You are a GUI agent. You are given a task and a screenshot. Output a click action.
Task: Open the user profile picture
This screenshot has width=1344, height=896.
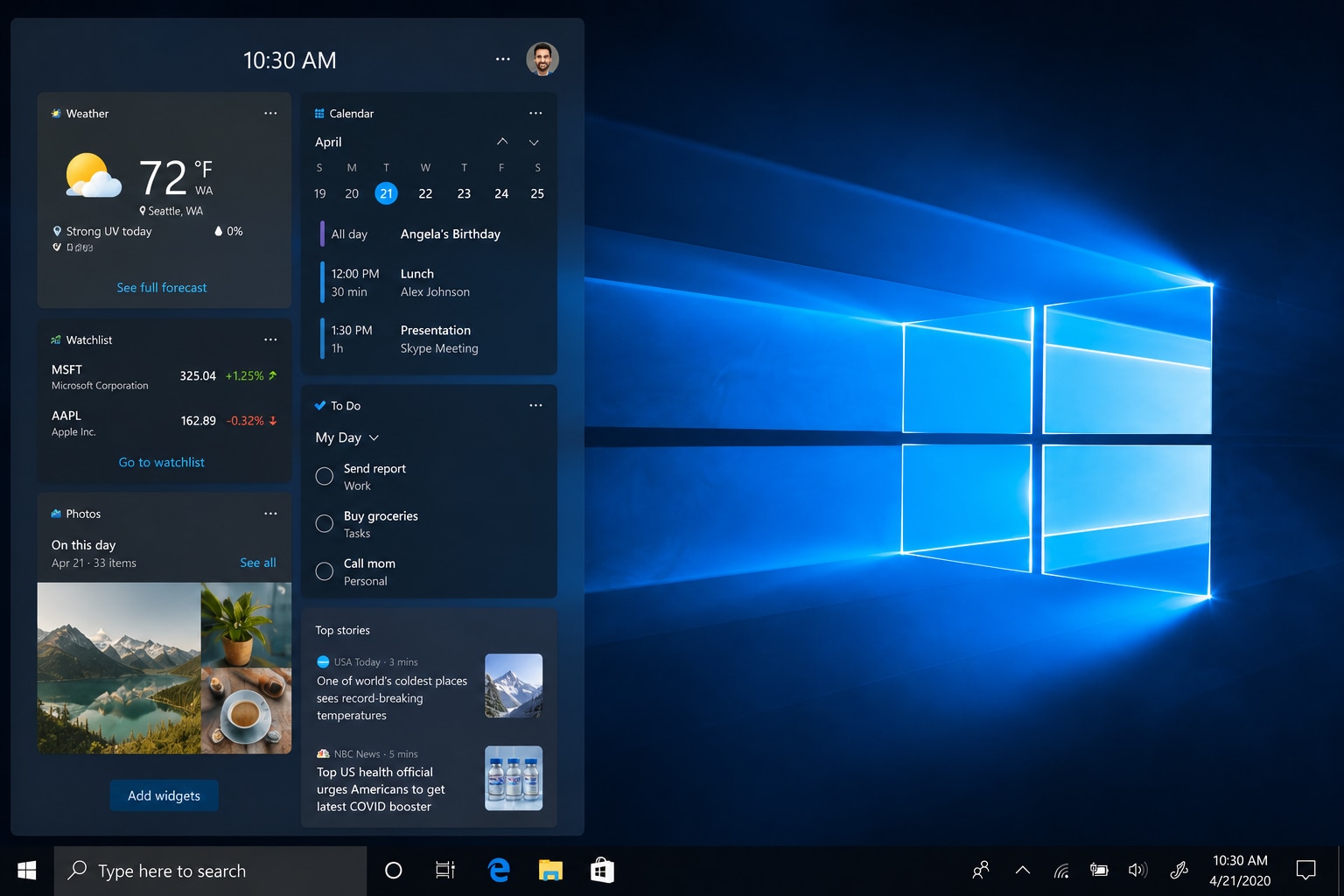pos(542,59)
